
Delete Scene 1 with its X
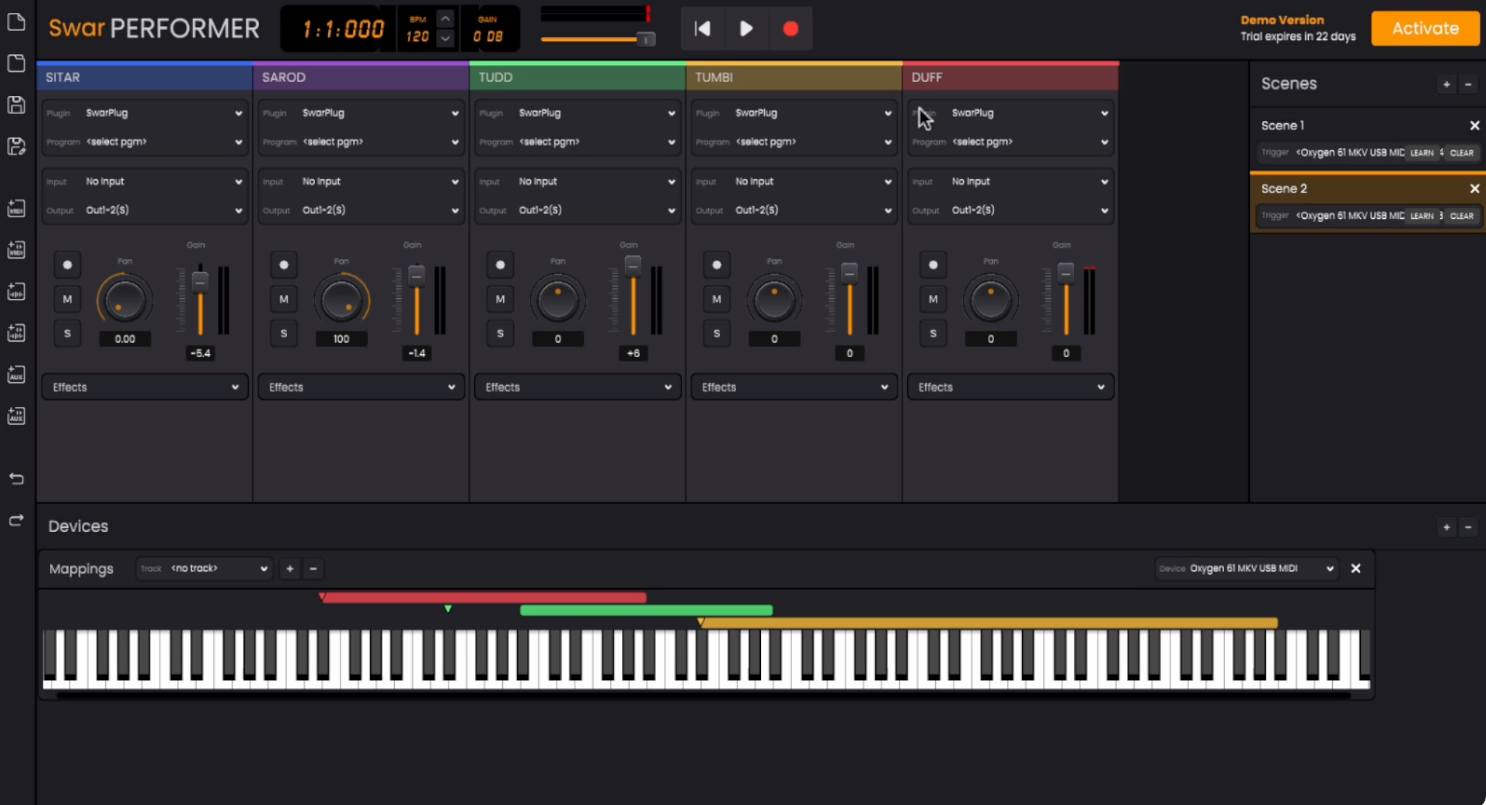[1474, 126]
